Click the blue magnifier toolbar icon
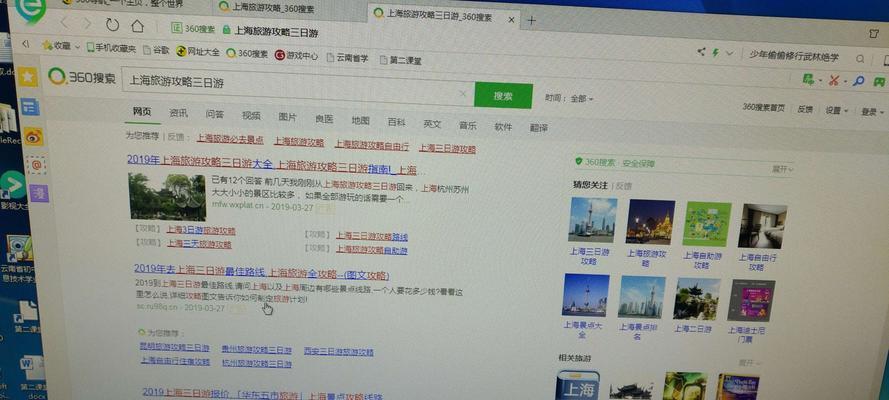889x400 pixels. pos(859,82)
